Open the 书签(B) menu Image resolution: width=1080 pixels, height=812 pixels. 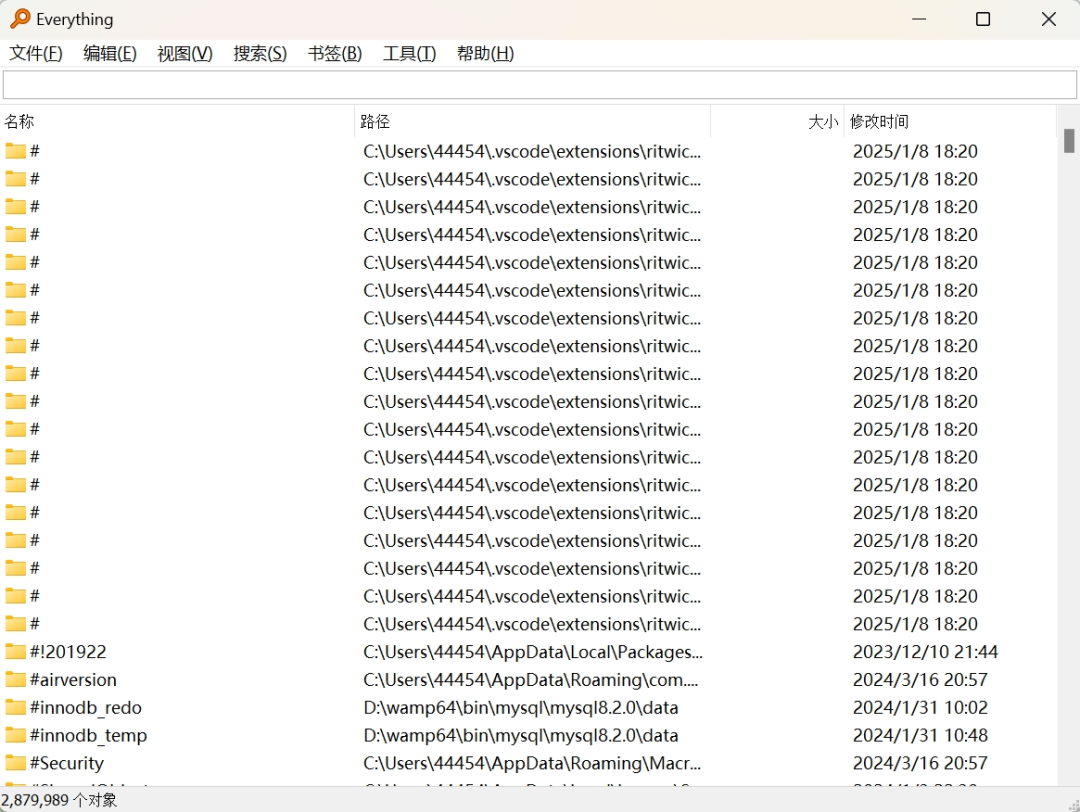pos(335,53)
